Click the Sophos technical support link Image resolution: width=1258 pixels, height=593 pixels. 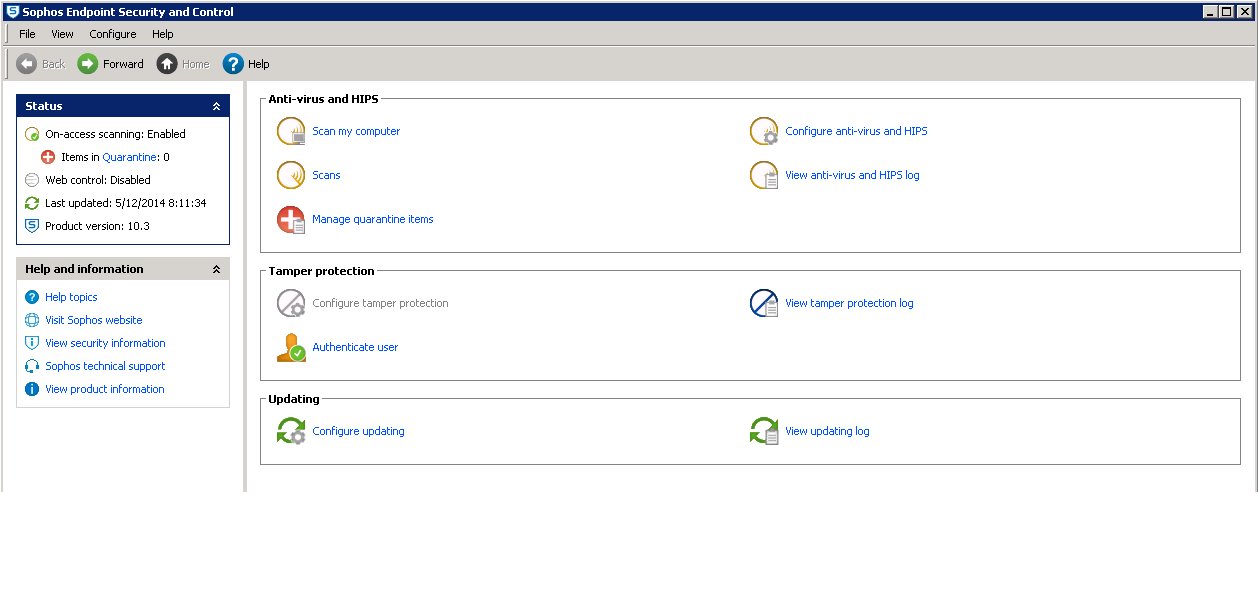click(106, 365)
